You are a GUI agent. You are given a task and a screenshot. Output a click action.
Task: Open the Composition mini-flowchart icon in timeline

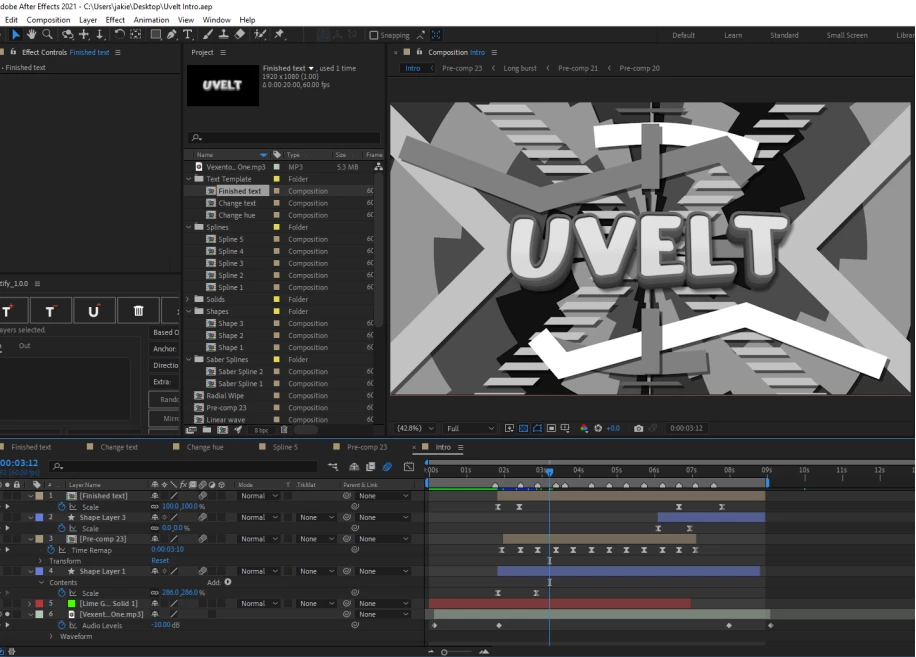point(333,467)
